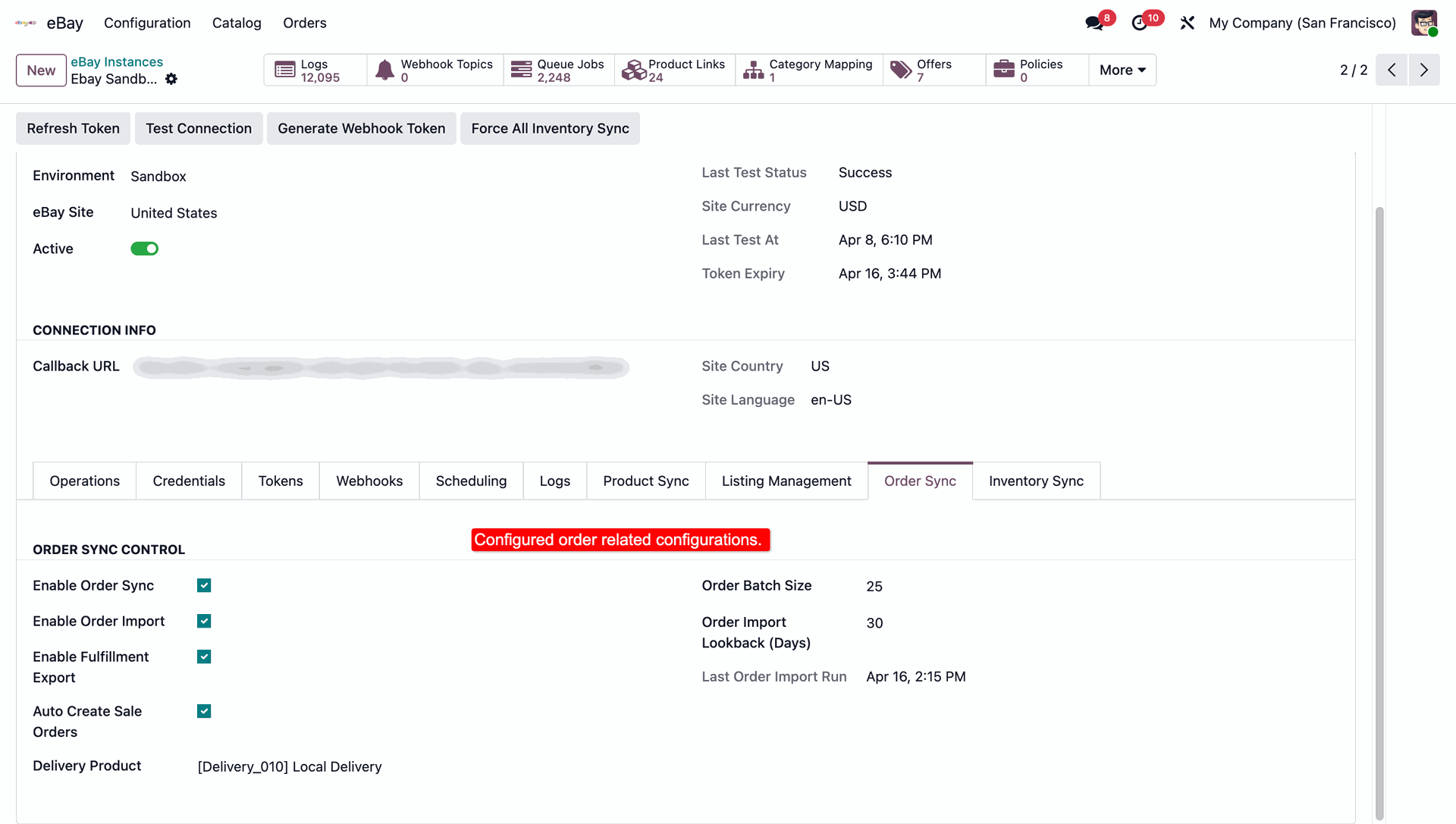Open Product Links stat button
Image resolution: width=1456 pixels, height=824 pixels.
675,70
